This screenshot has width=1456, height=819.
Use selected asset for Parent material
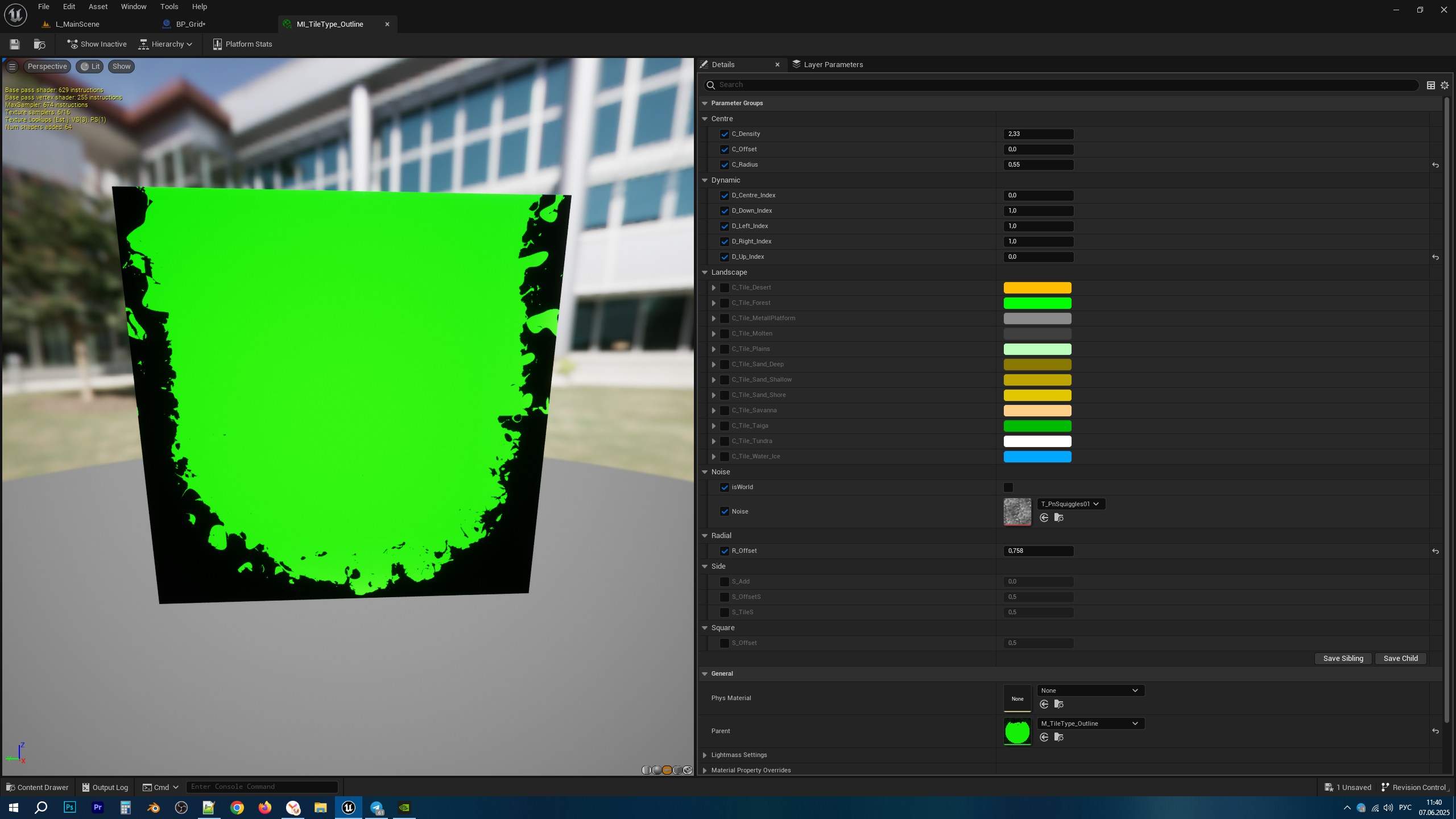tap(1044, 737)
